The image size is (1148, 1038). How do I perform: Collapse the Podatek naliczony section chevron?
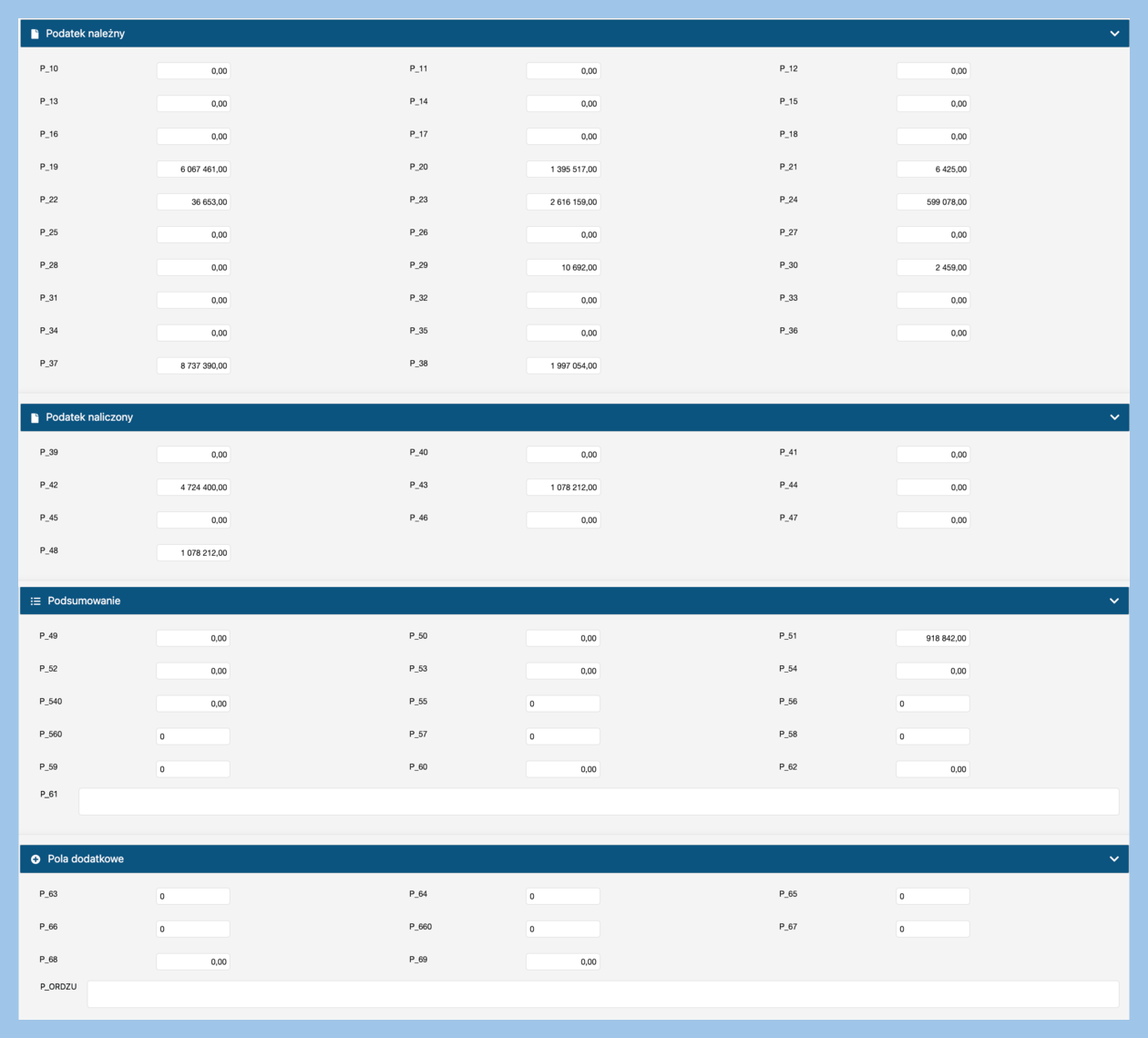(x=1113, y=417)
